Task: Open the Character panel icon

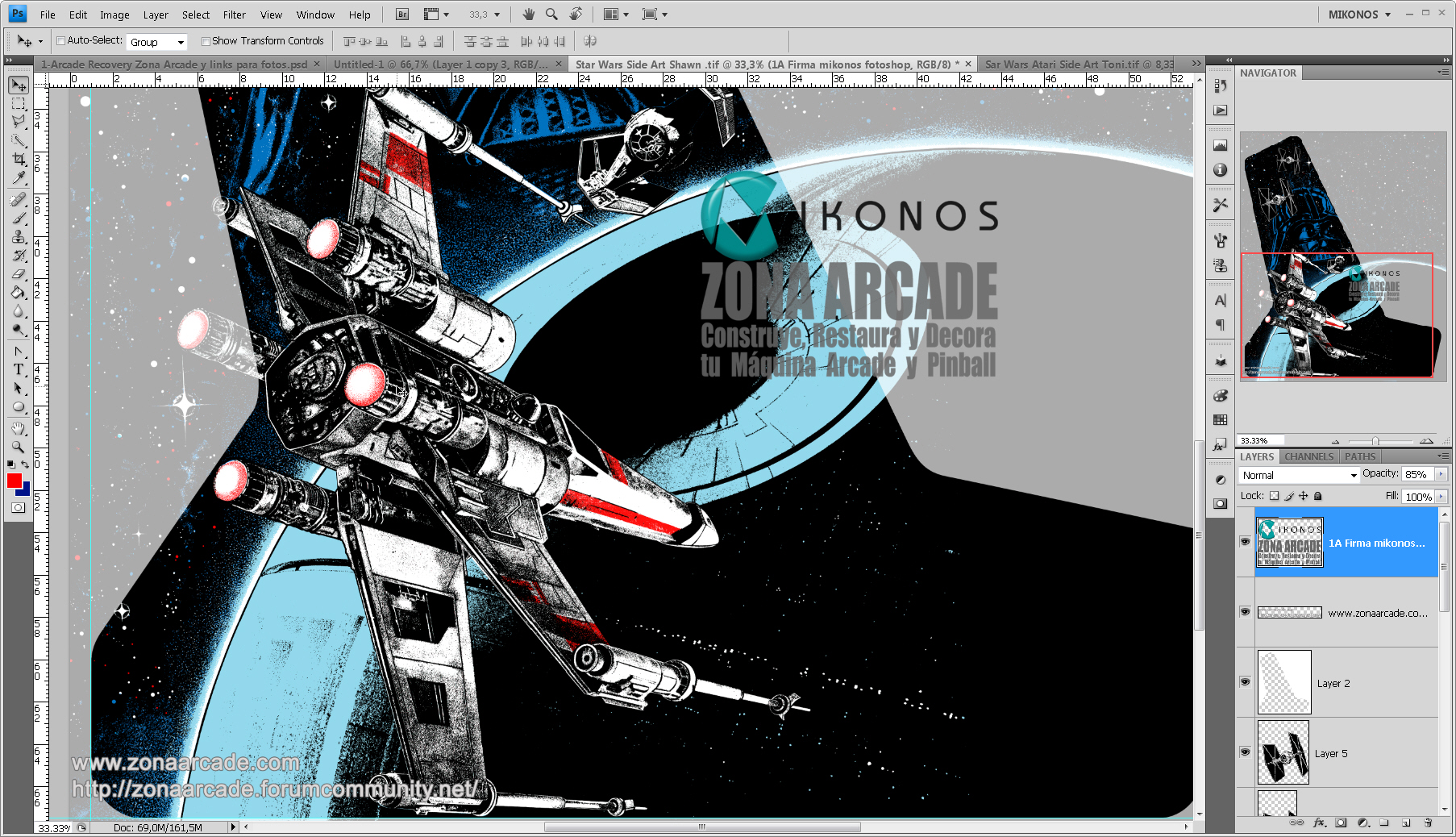Action: pos(1220,301)
